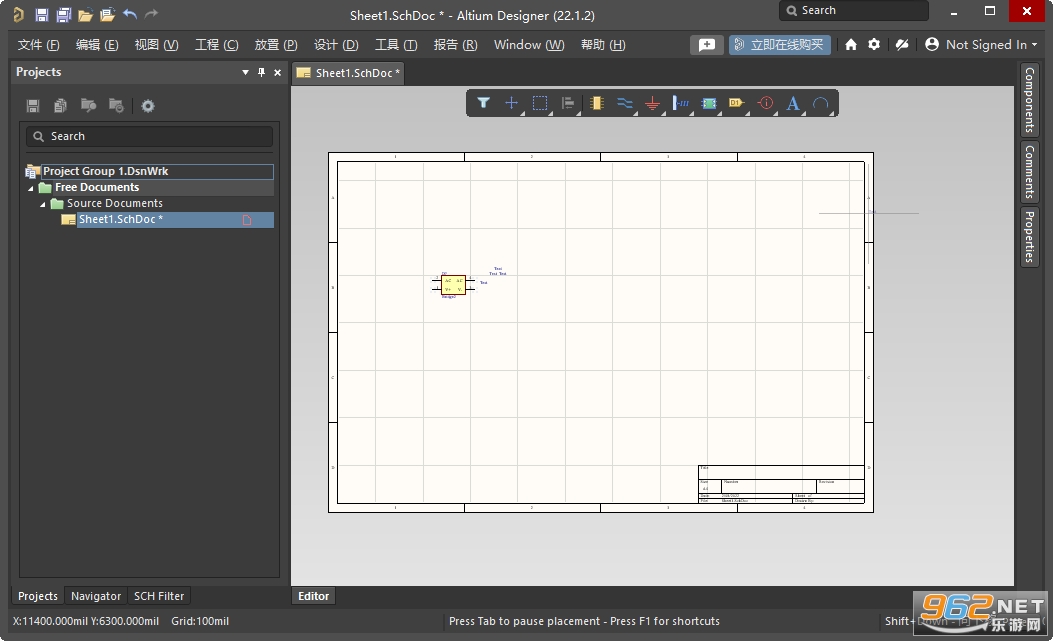Viewport: 1053px width, 641px height.
Task: Open the Components side panel
Action: pyautogui.click(x=1029, y=99)
